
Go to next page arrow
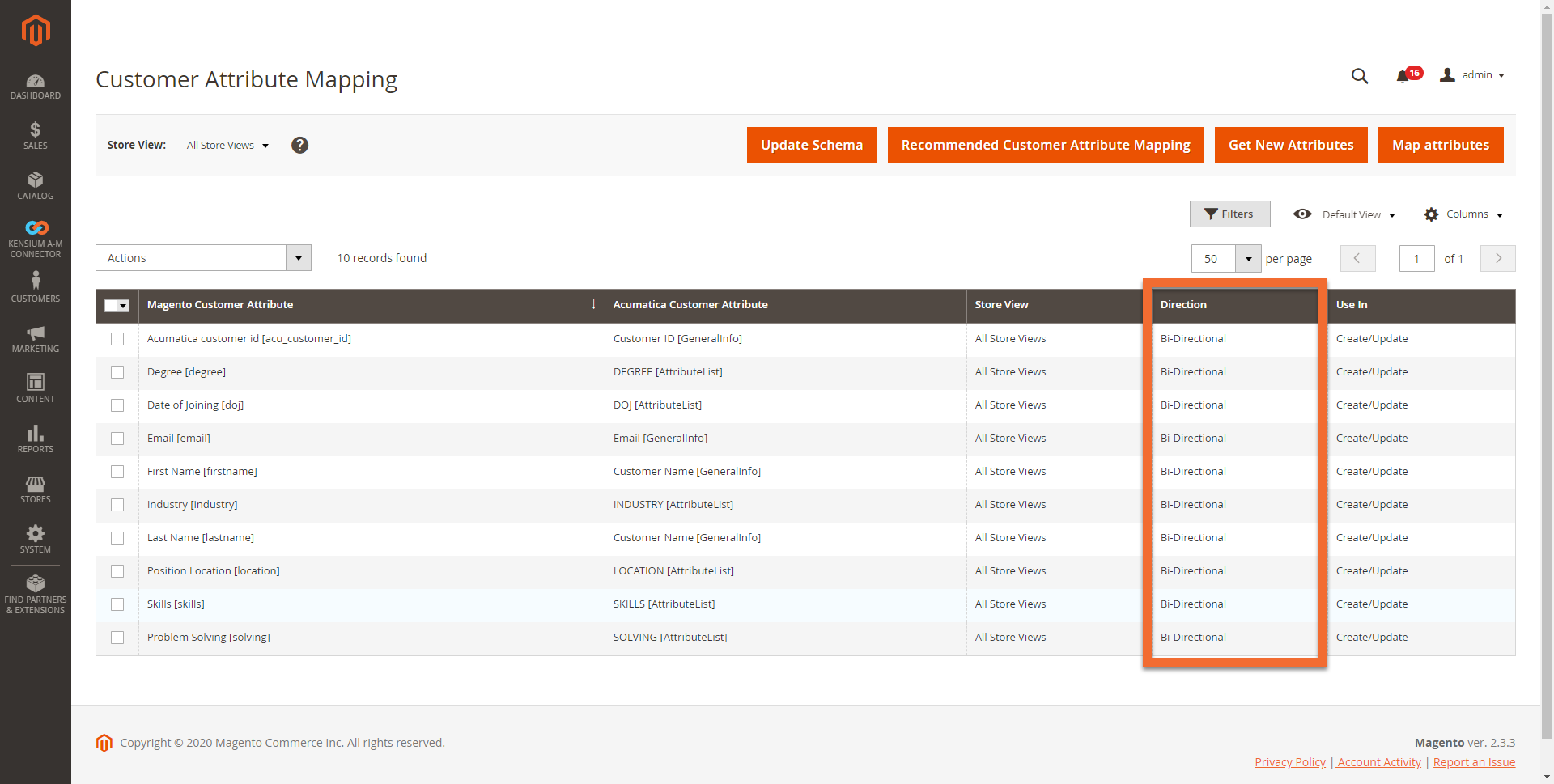(x=1497, y=258)
